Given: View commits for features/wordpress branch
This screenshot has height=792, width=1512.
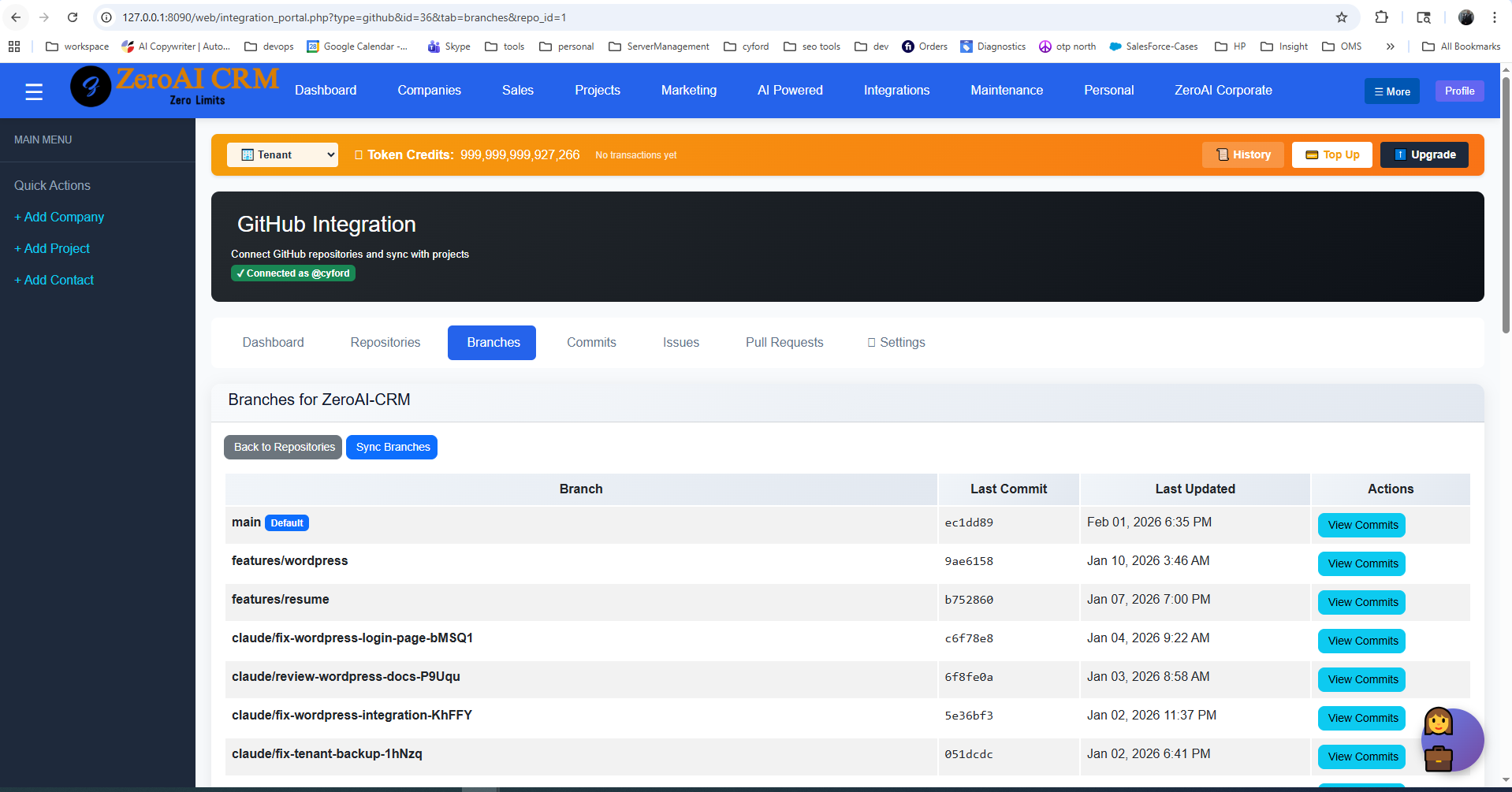Looking at the screenshot, I should pos(1361,564).
